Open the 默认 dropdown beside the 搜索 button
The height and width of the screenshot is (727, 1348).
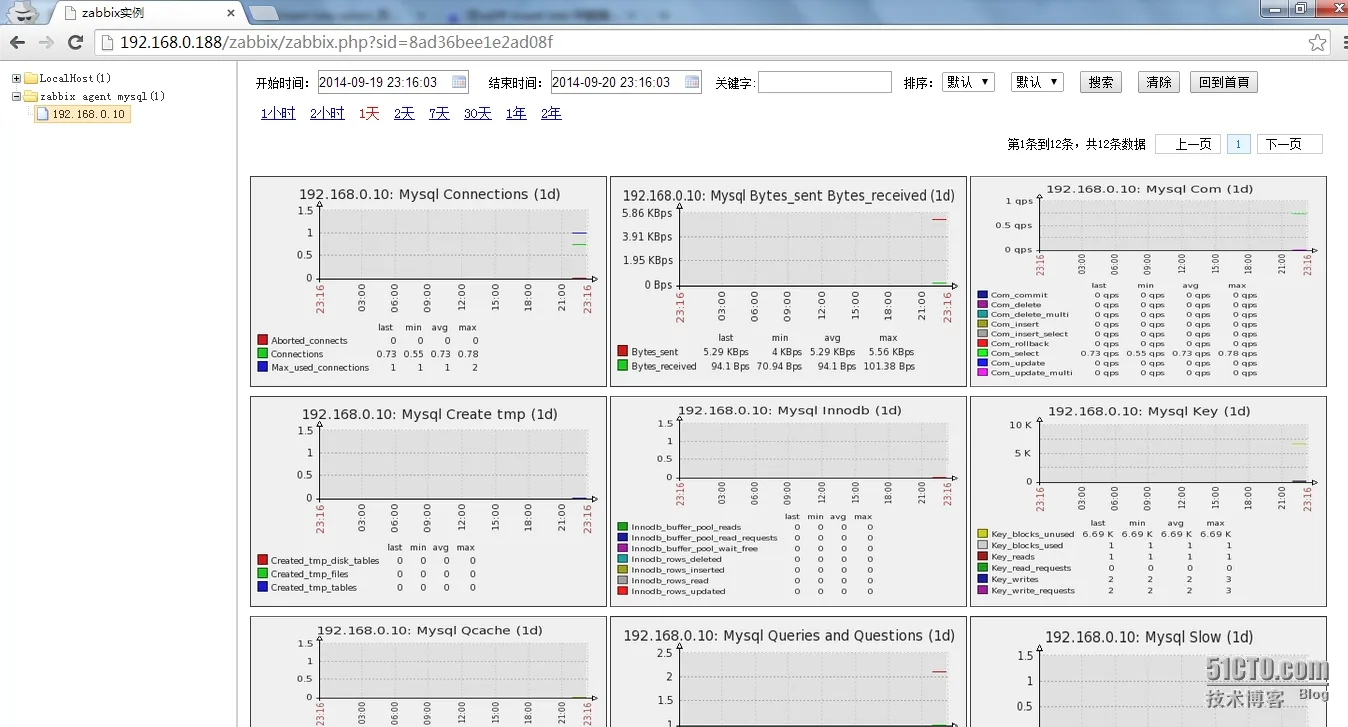pyautogui.click(x=1037, y=82)
